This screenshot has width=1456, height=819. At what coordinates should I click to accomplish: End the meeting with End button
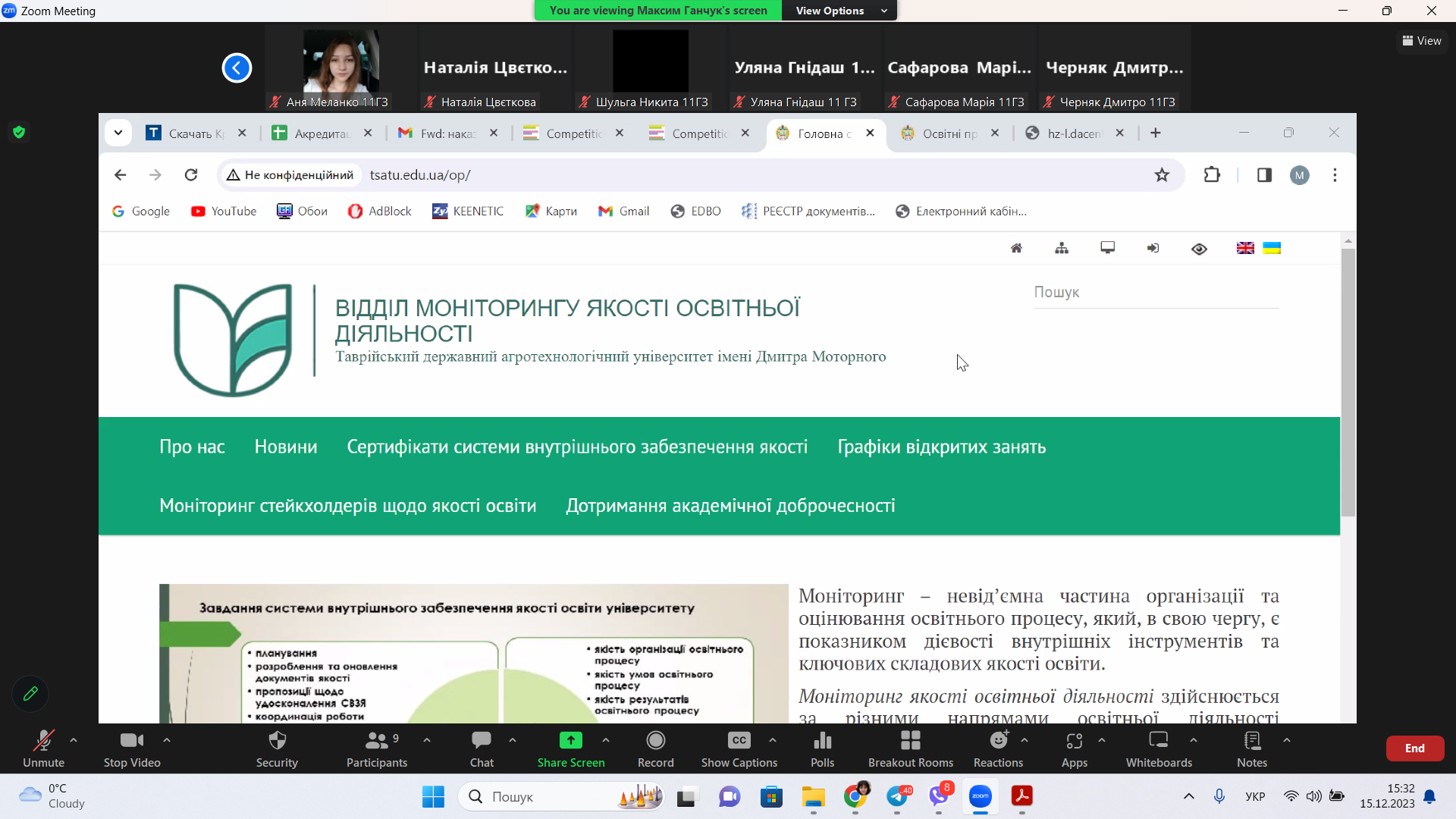1414,748
